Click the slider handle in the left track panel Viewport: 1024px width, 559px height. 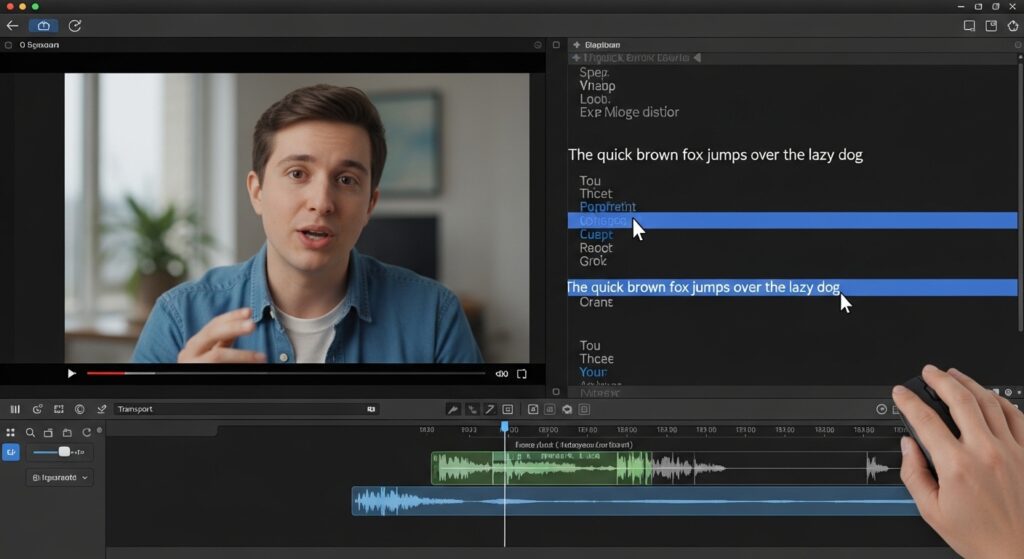(x=64, y=452)
